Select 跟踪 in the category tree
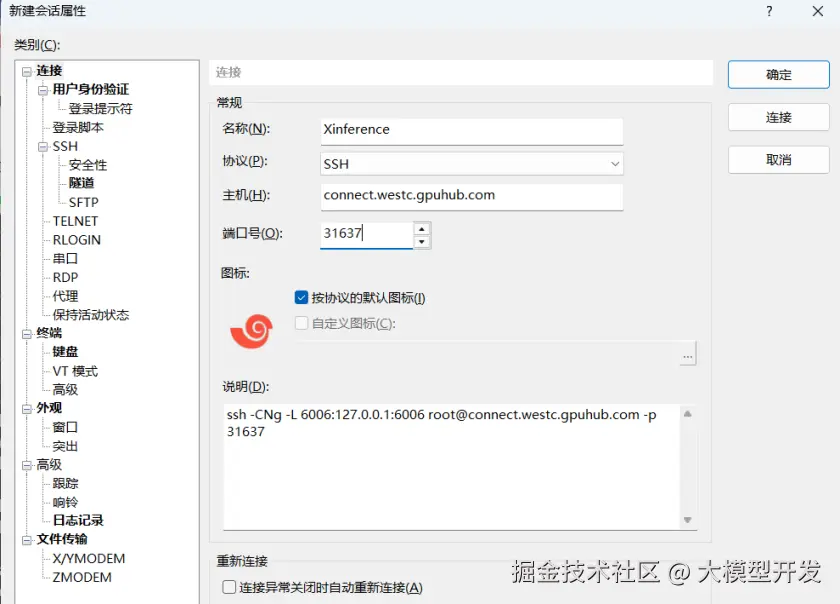Screen dimensions: 840x604 click(65, 483)
